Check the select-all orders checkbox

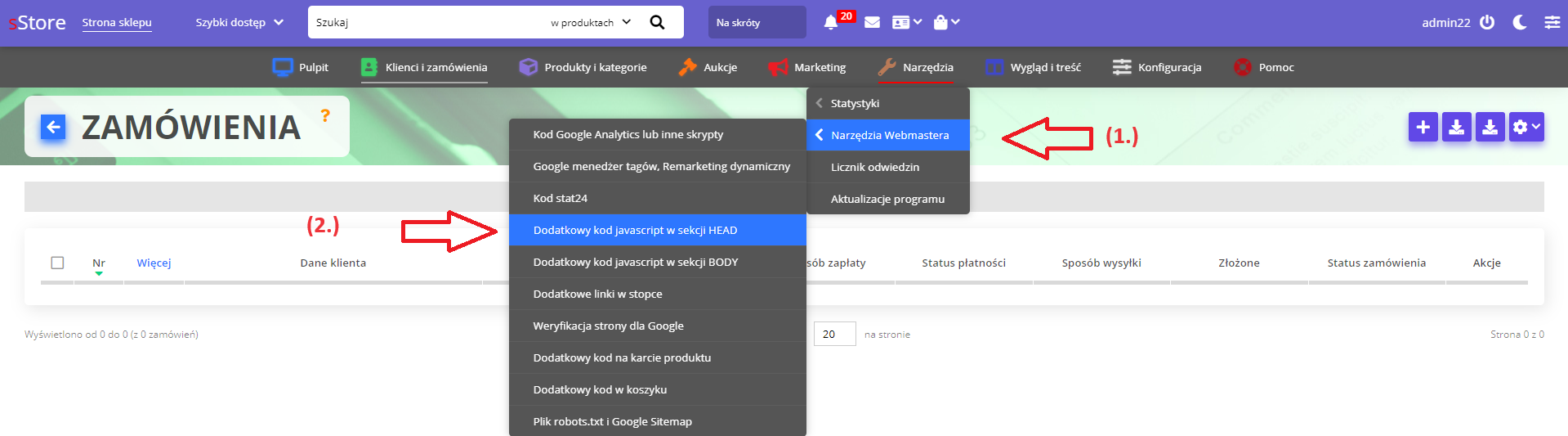(57, 263)
